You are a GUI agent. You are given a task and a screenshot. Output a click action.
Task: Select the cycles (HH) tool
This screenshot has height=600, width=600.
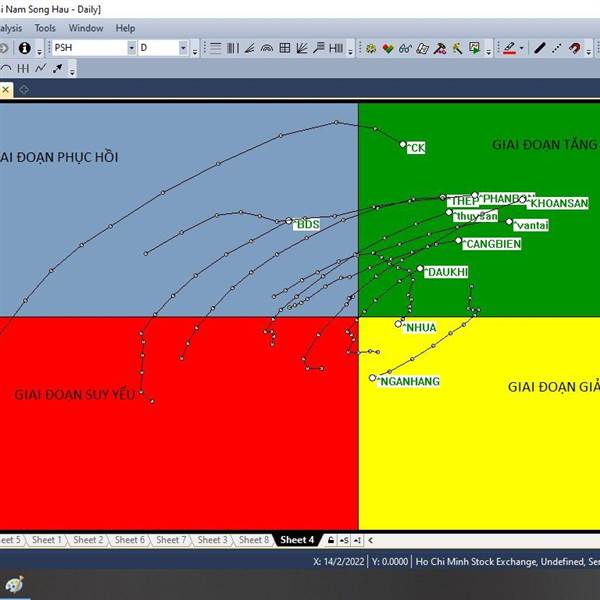coord(23,68)
